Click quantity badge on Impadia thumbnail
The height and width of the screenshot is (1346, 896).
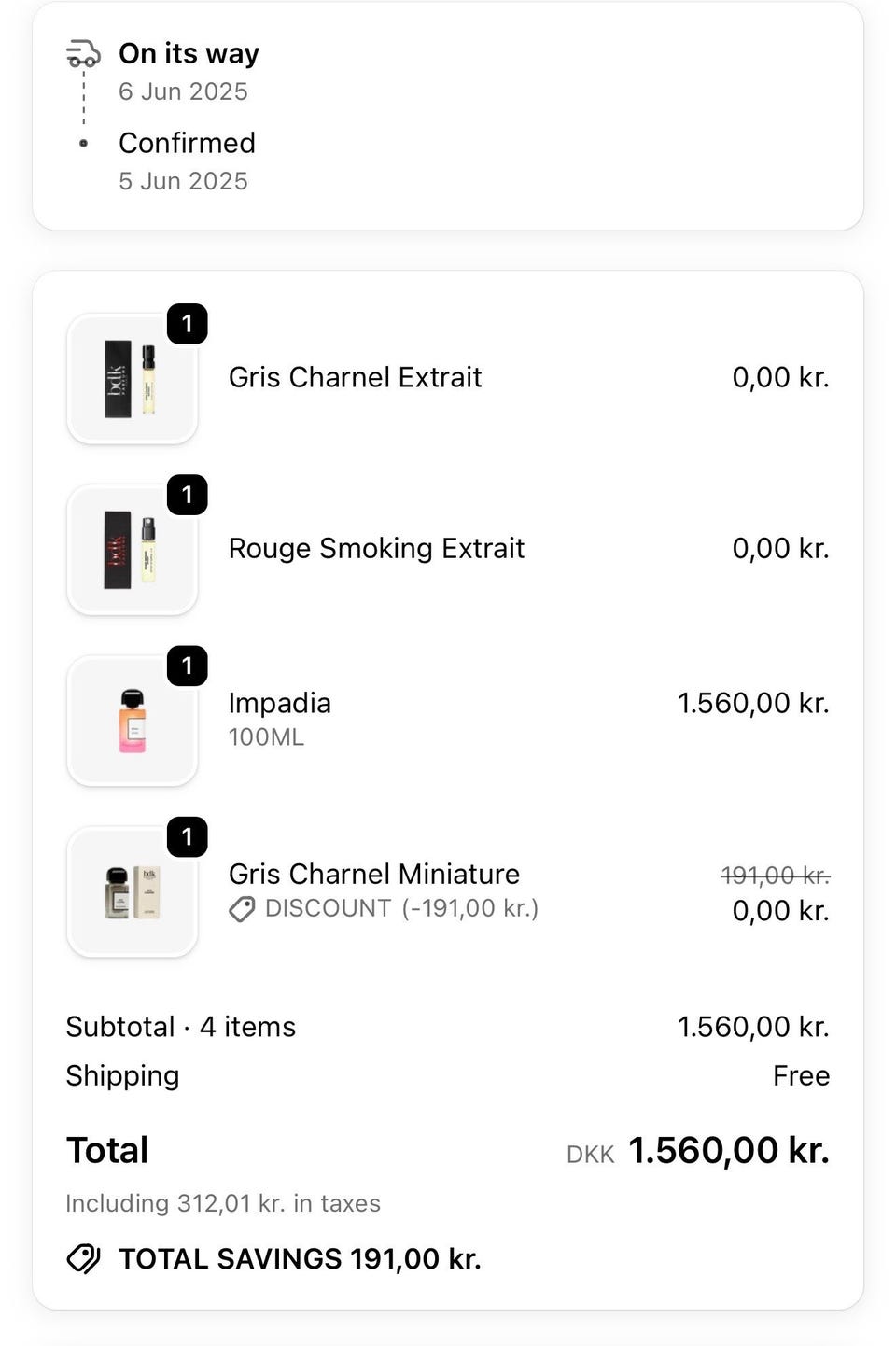188,666
